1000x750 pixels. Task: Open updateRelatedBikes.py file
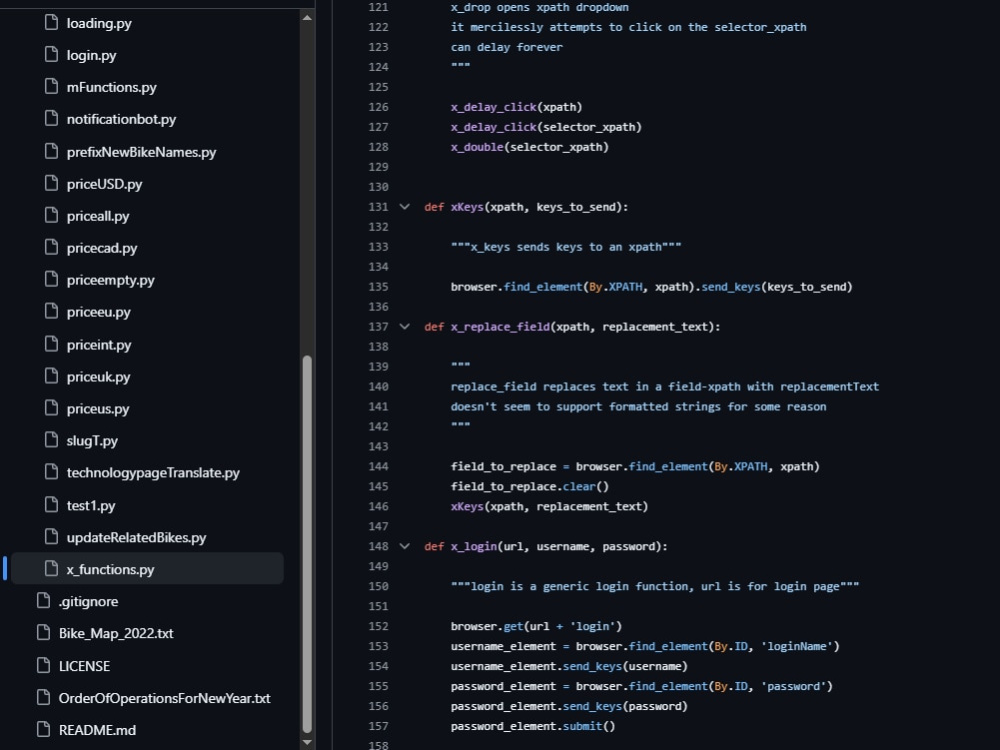tap(136, 538)
